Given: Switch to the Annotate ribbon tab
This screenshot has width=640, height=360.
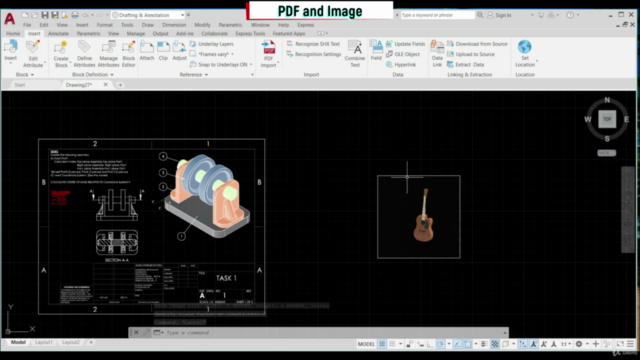Looking at the screenshot, I should coord(58,33).
